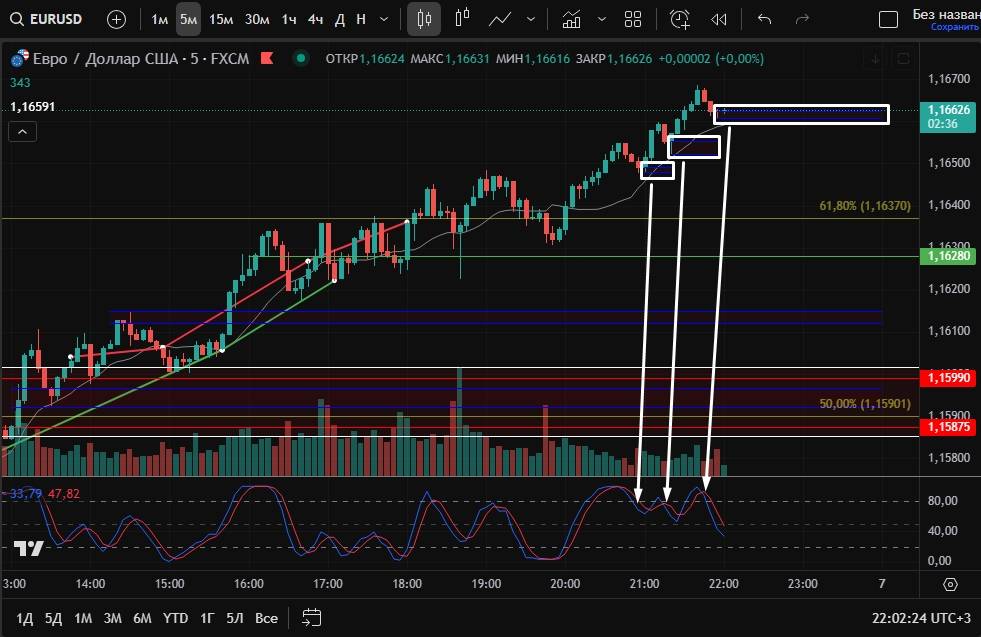Switch to the 1ч timeframe

[x=288, y=19]
